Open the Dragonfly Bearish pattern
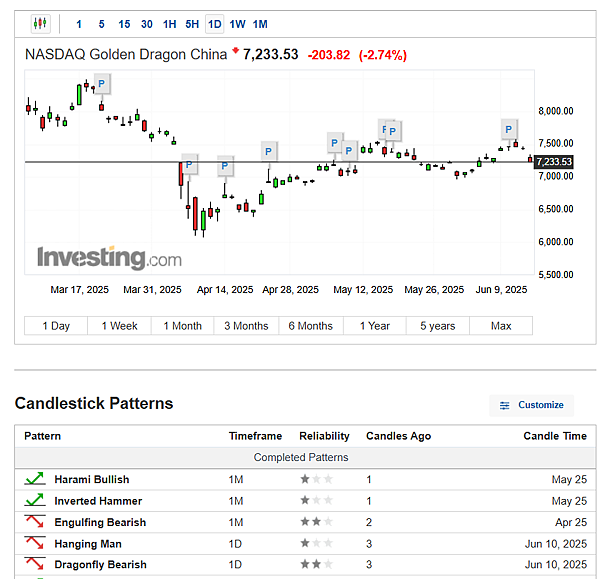Image resolution: width=600 pixels, height=579 pixels. (x=100, y=564)
